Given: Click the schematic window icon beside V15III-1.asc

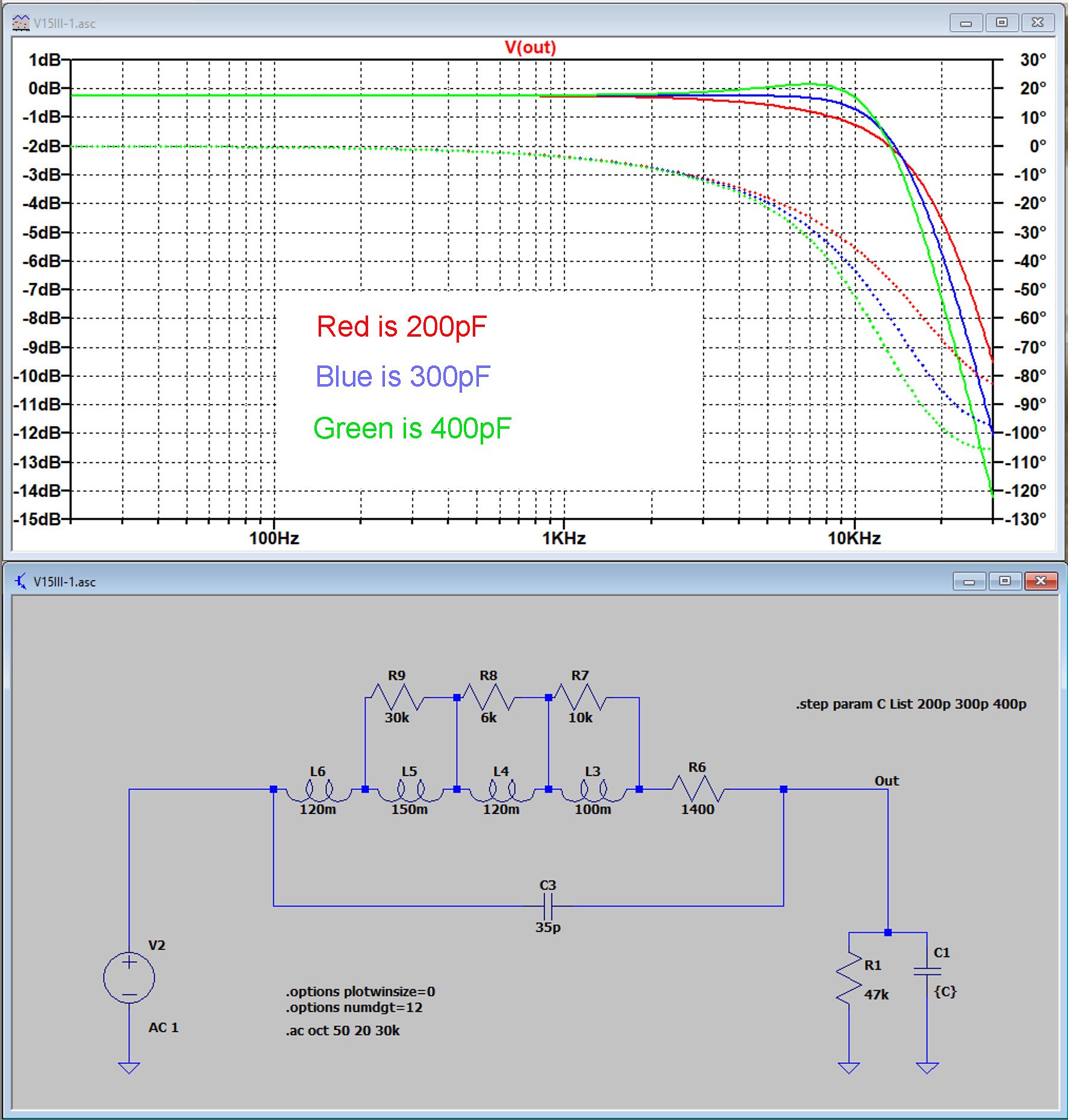Looking at the screenshot, I should [21, 581].
